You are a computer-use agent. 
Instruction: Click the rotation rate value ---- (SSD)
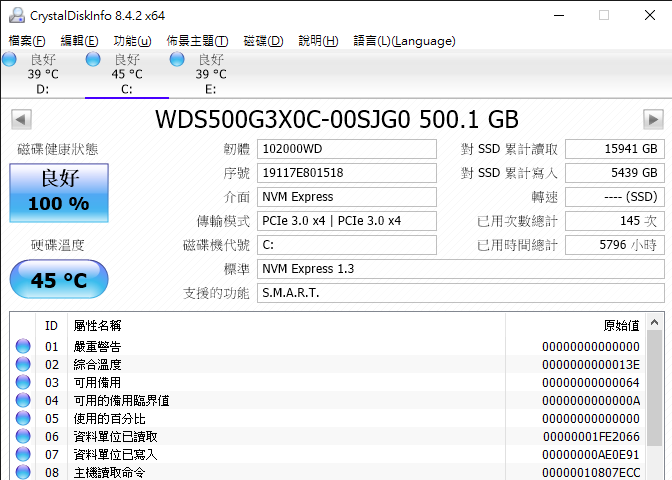click(615, 197)
